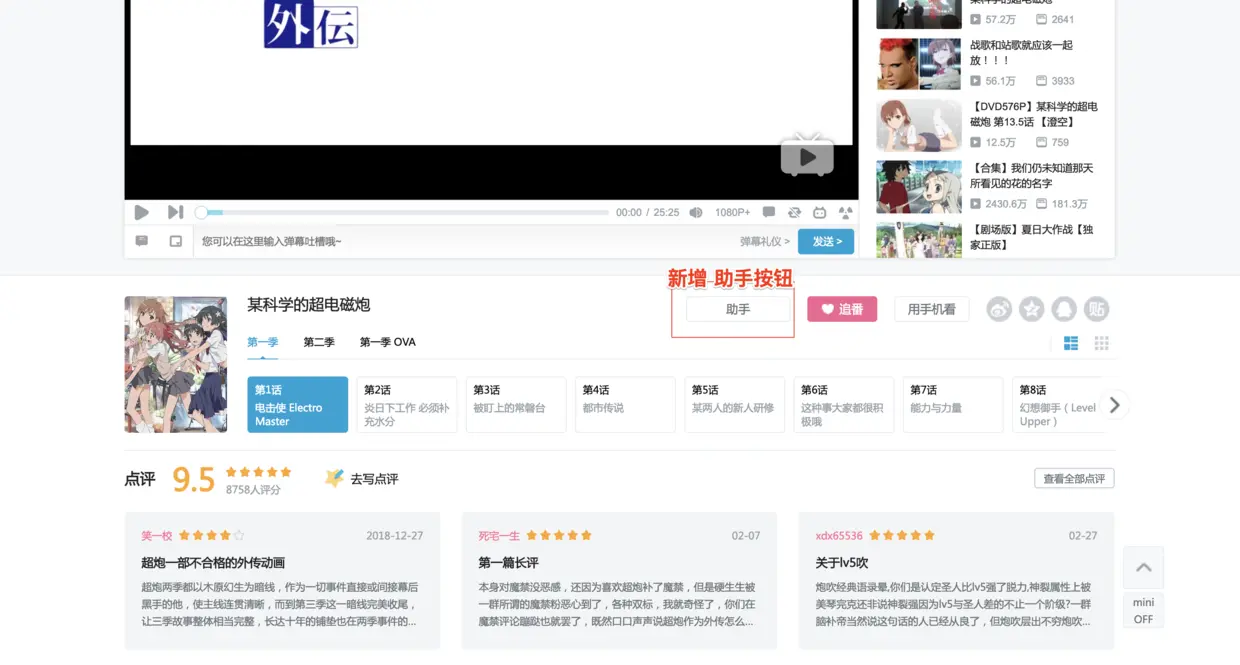Open the 1080P+ quality selector

[732, 213]
